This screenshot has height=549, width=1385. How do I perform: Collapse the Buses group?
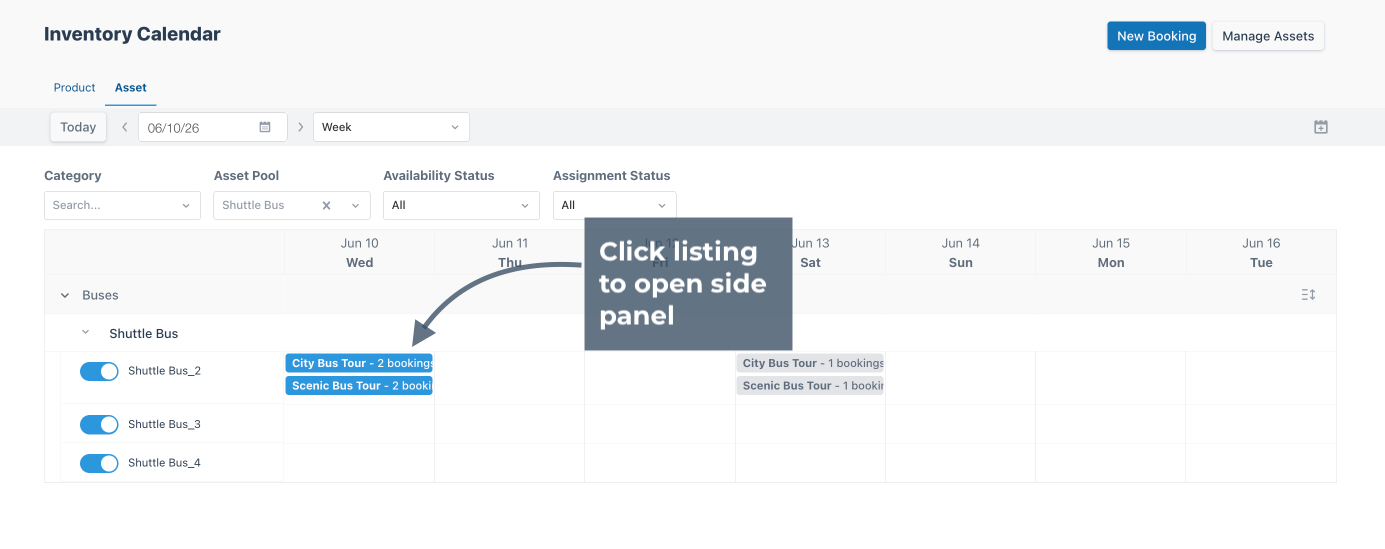pyautogui.click(x=65, y=295)
